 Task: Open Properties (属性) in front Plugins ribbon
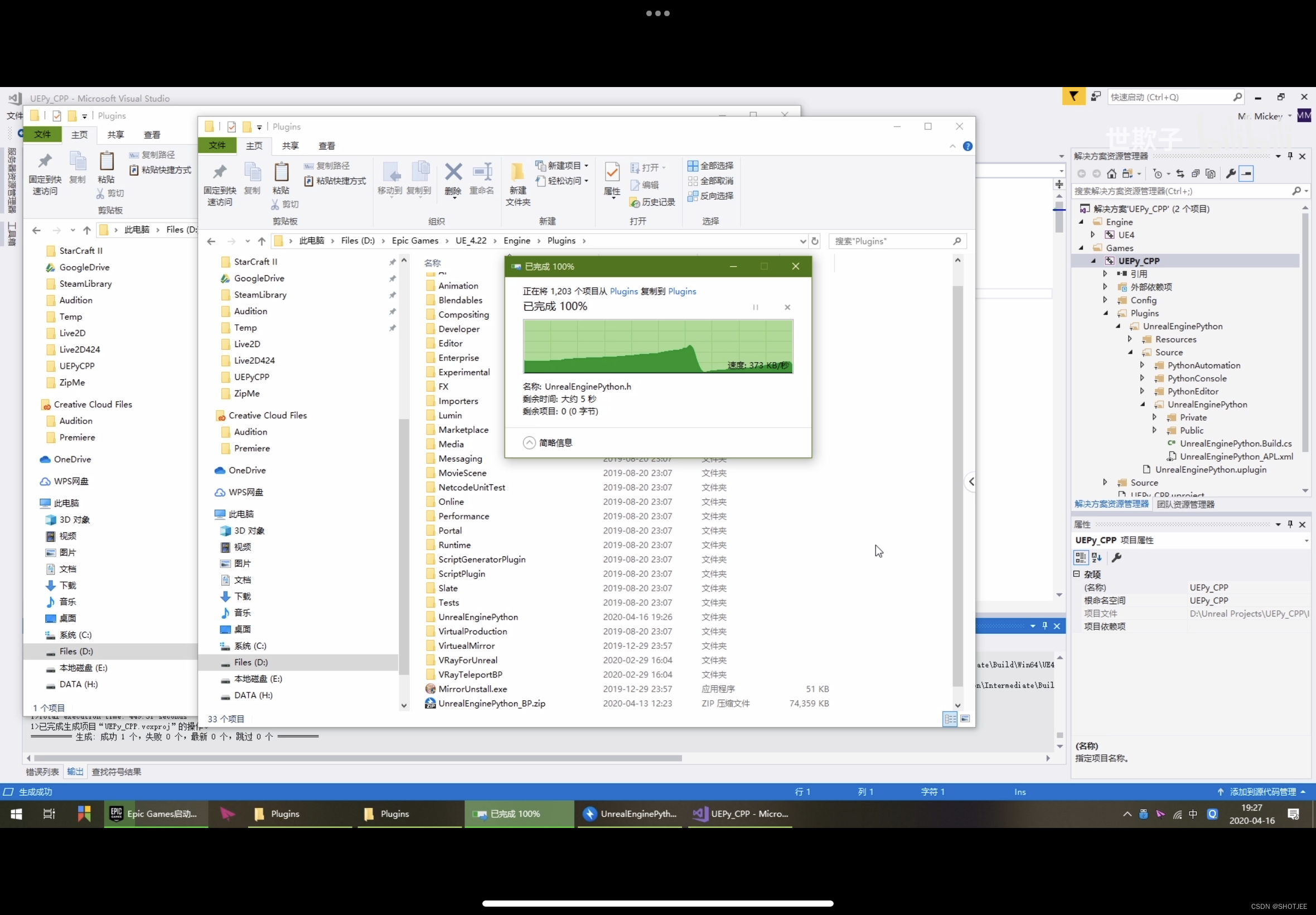(x=612, y=180)
